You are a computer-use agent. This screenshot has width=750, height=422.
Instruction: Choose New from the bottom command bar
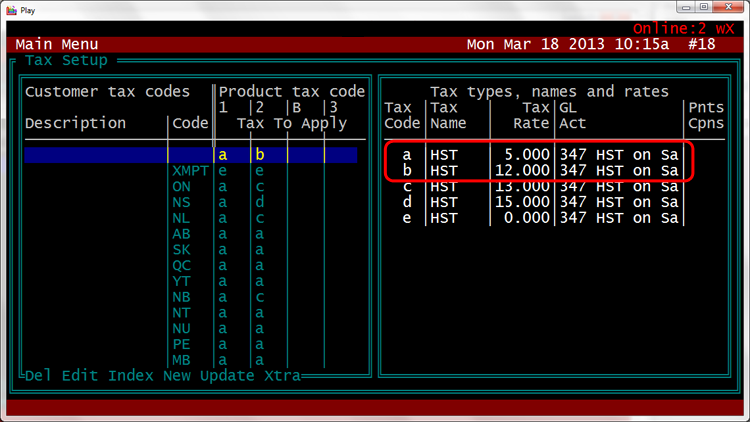(178, 376)
